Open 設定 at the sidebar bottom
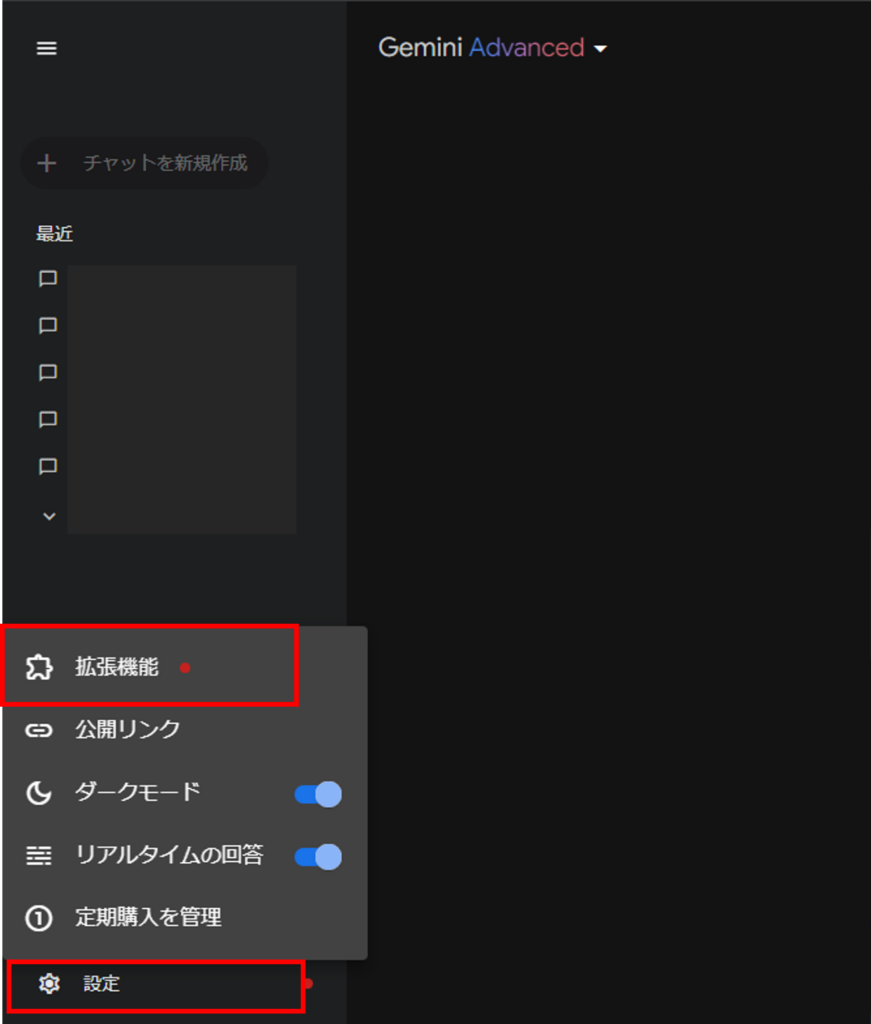 click(156, 984)
